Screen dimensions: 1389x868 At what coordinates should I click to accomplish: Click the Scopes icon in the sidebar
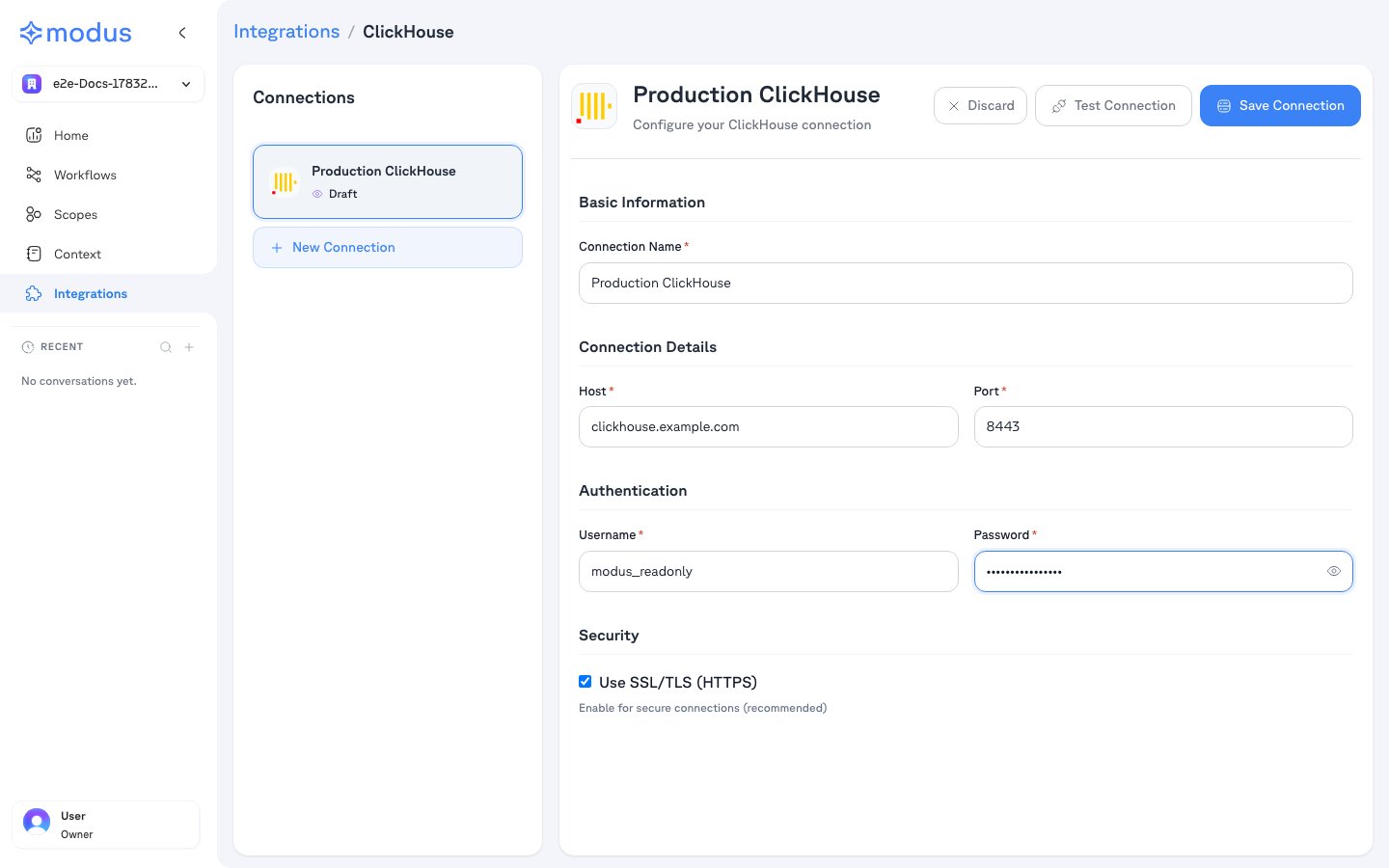tap(34, 214)
